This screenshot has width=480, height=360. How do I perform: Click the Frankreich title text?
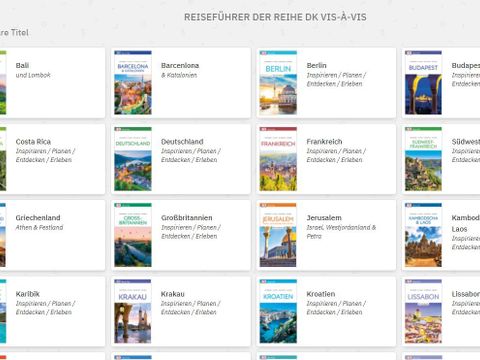(x=324, y=142)
